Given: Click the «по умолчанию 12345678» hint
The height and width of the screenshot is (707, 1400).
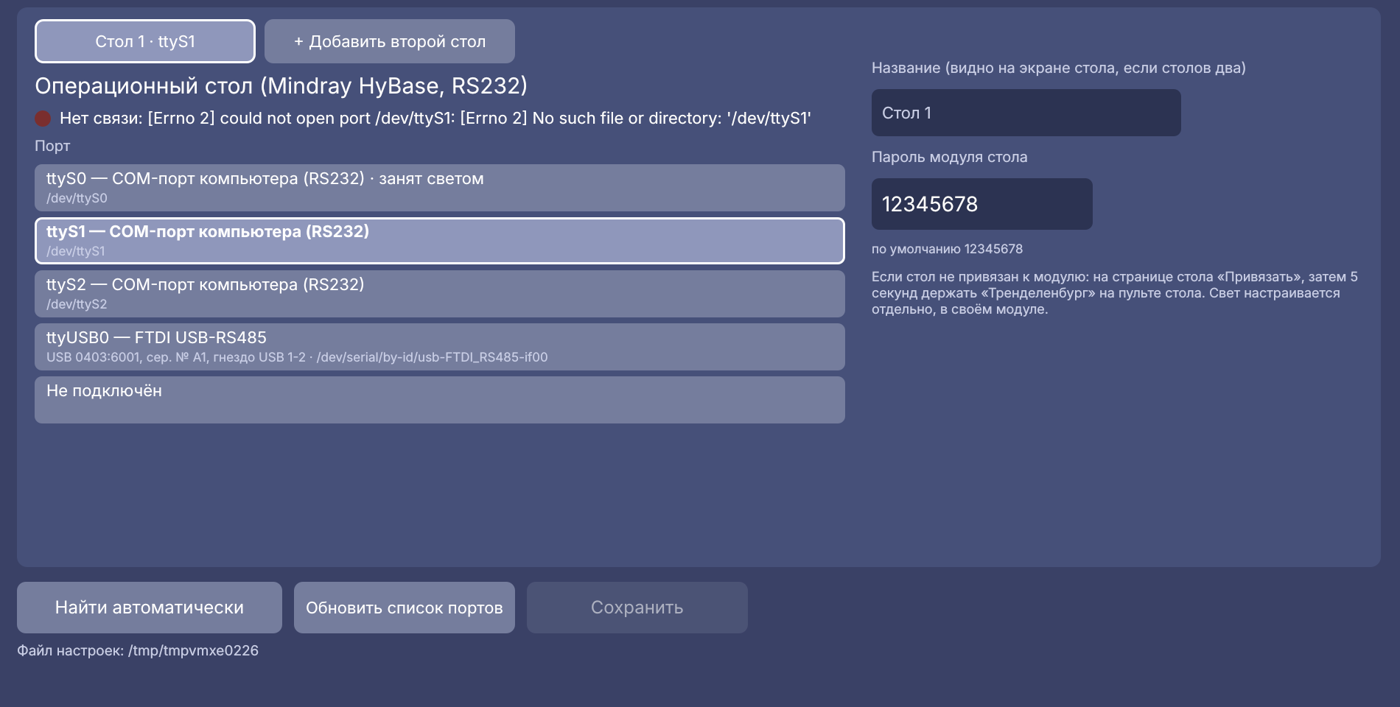Looking at the screenshot, I should (x=947, y=249).
